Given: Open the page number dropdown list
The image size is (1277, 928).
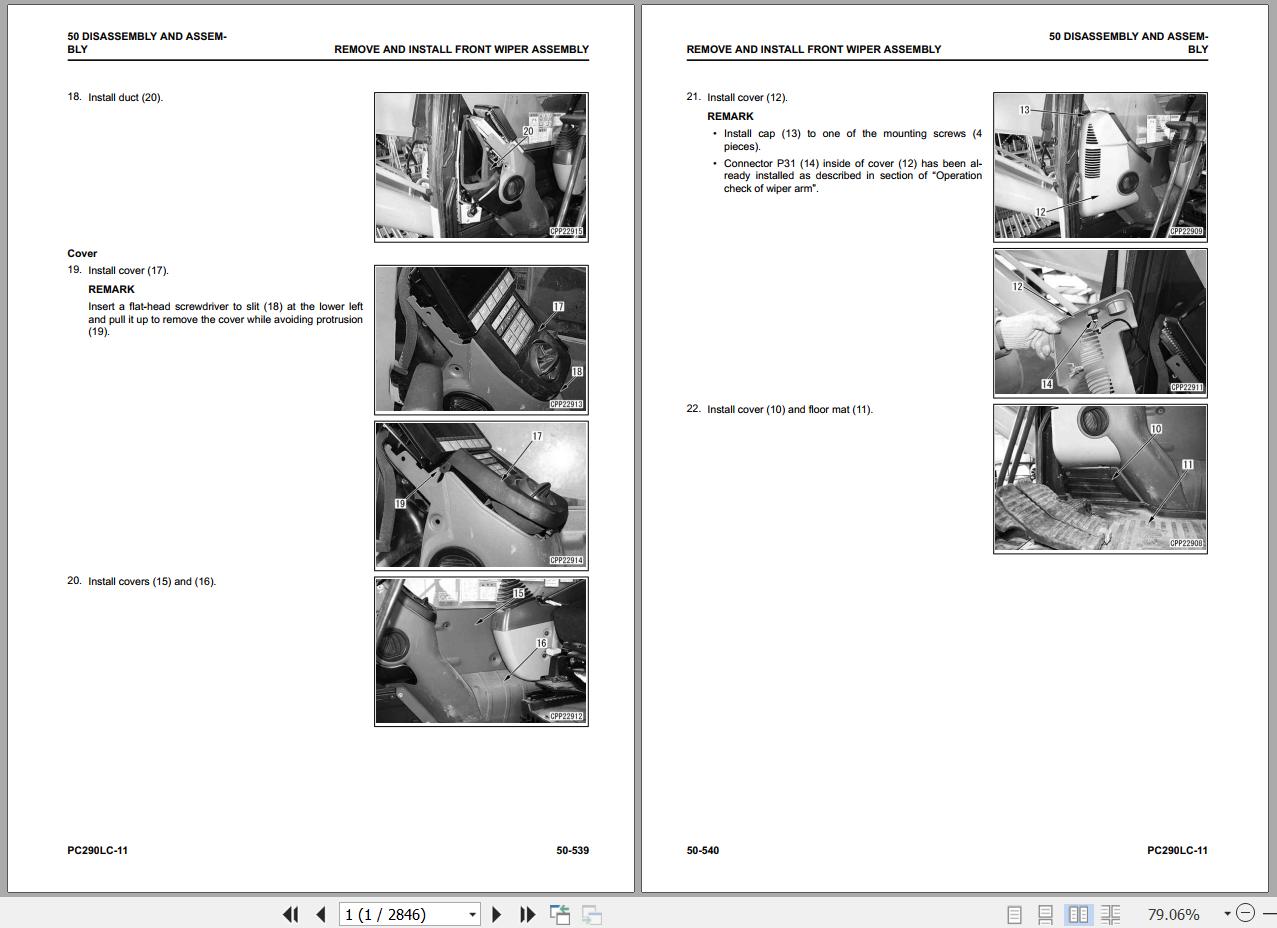Looking at the screenshot, I should [x=472, y=914].
